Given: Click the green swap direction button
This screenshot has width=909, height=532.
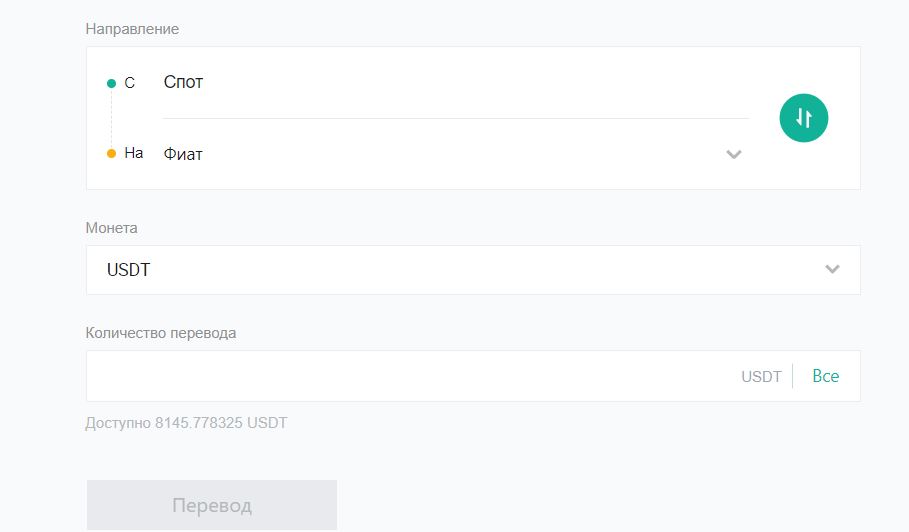Looking at the screenshot, I should coord(803,118).
